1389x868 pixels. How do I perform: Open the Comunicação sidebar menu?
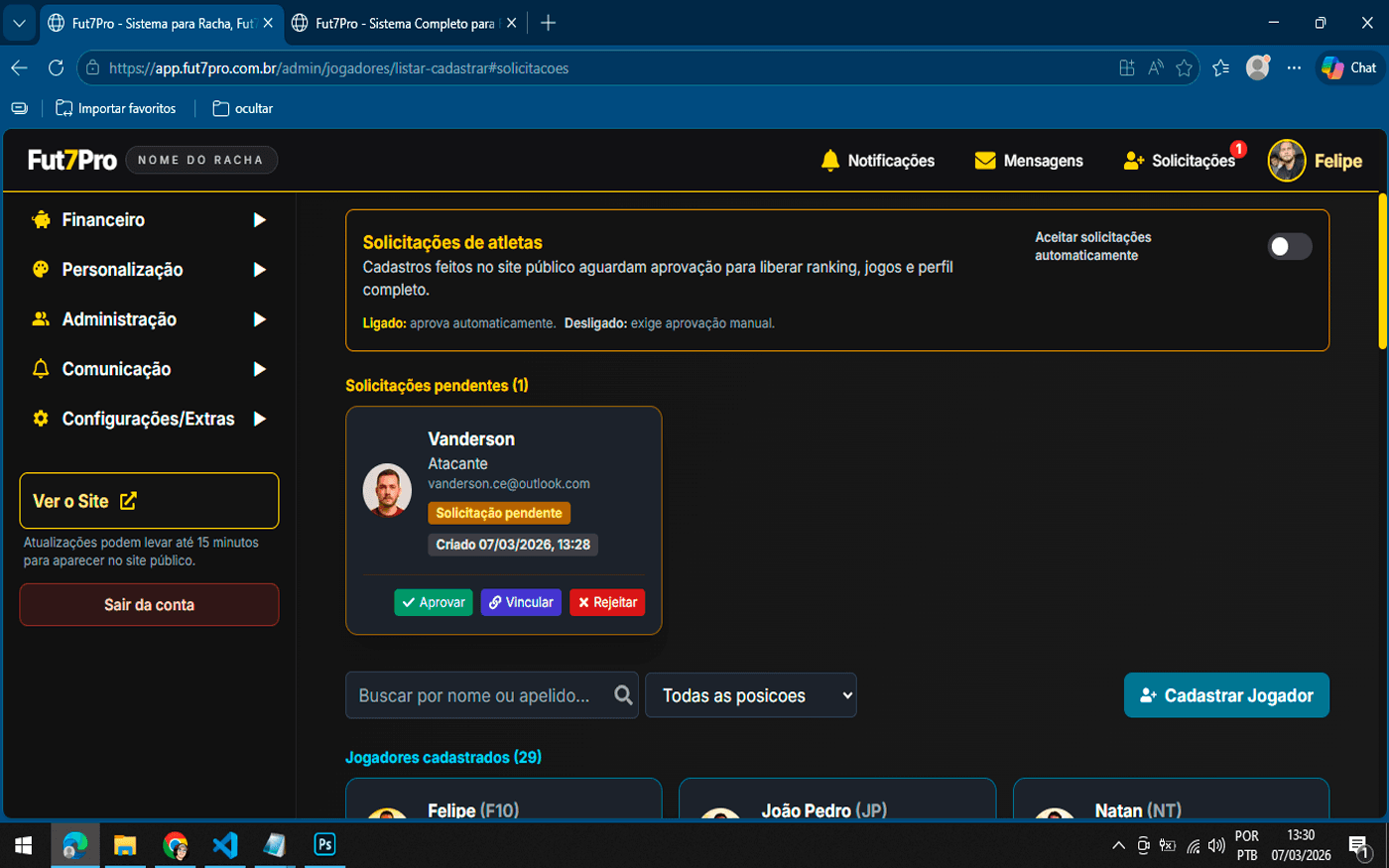[149, 369]
